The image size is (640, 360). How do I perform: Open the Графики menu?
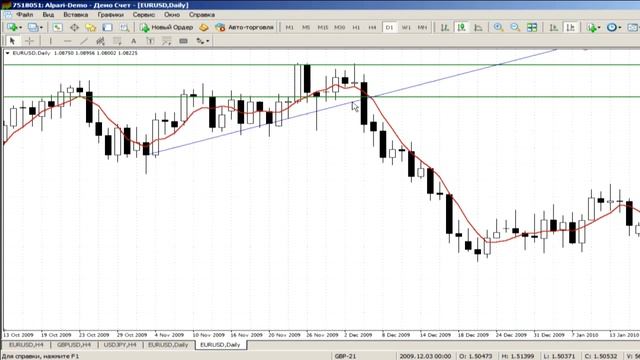pyautogui.click(x=110, y=15)
